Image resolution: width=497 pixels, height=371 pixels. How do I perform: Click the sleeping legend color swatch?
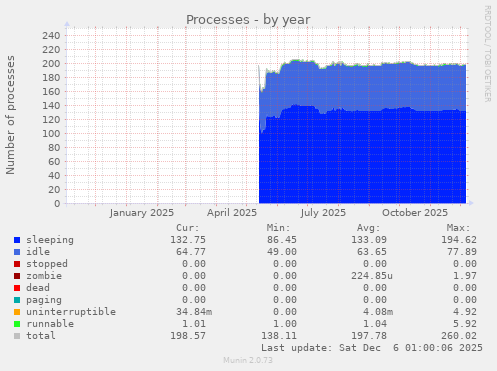(17, 240)
